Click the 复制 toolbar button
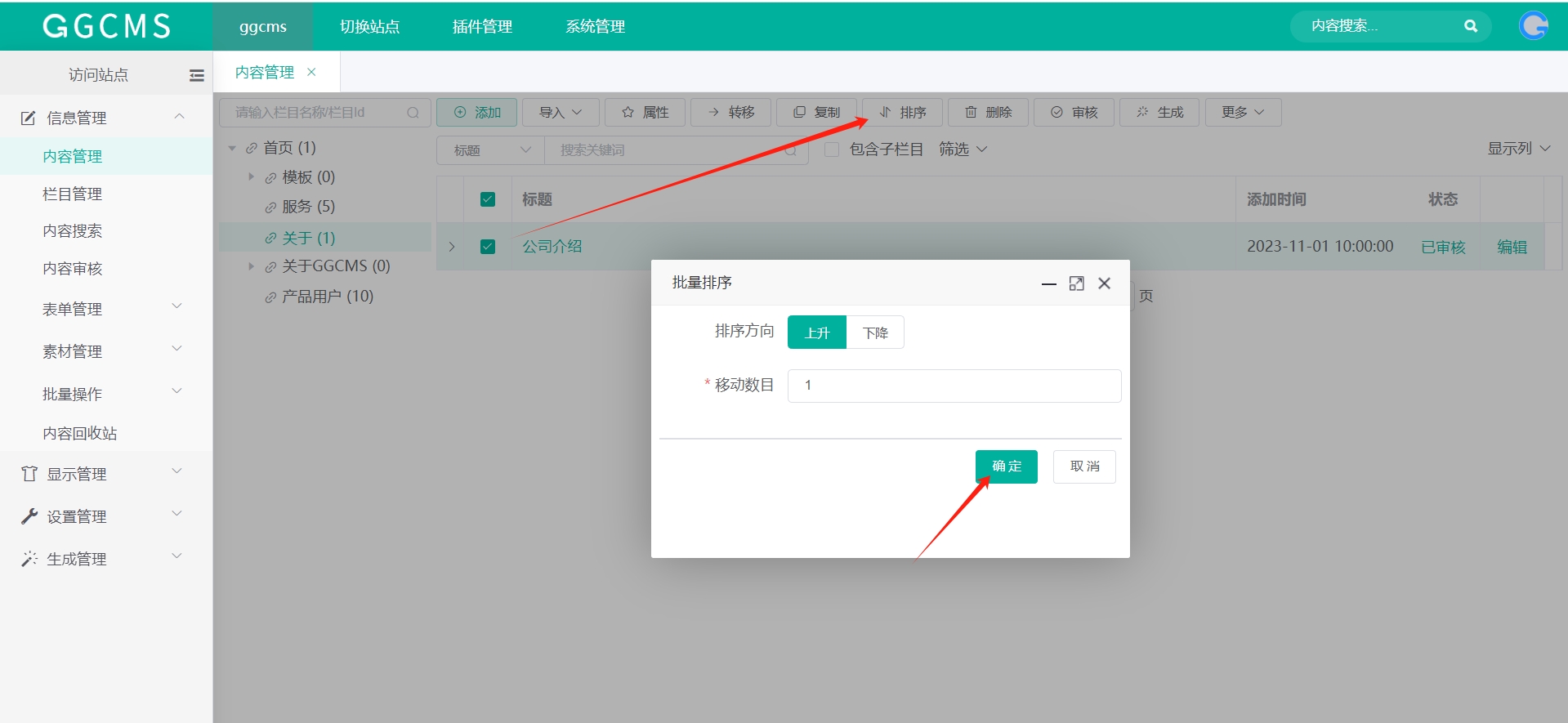 (816, 113)
